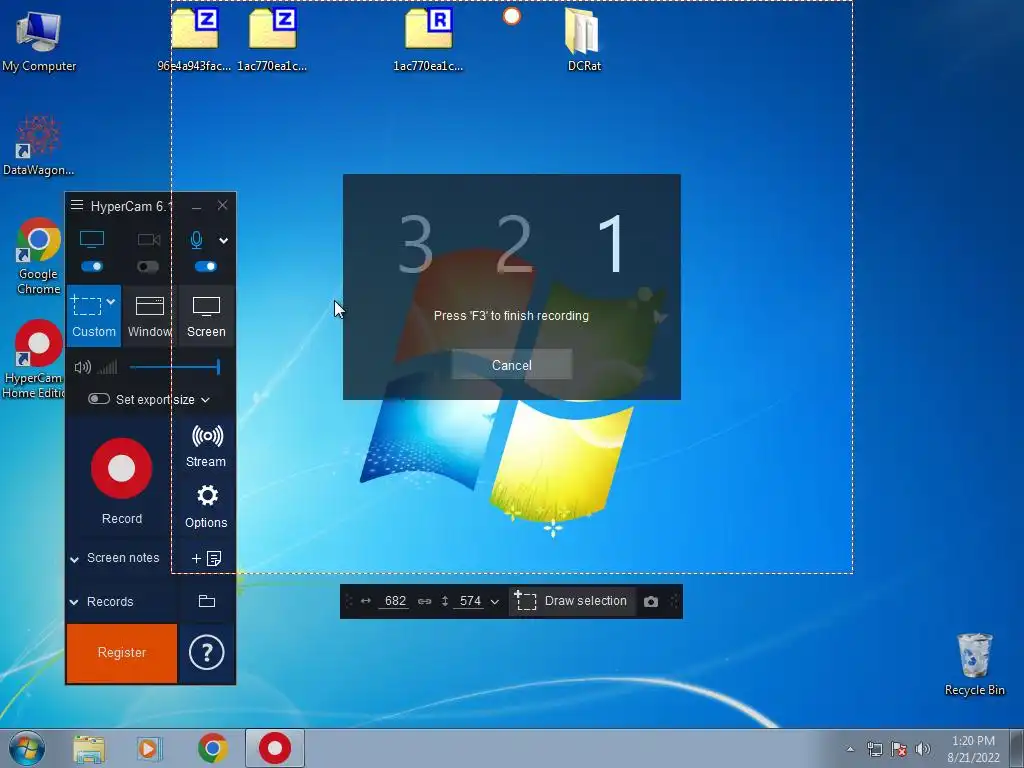Toggle the aspect ratio link icon

click(424, 601)
